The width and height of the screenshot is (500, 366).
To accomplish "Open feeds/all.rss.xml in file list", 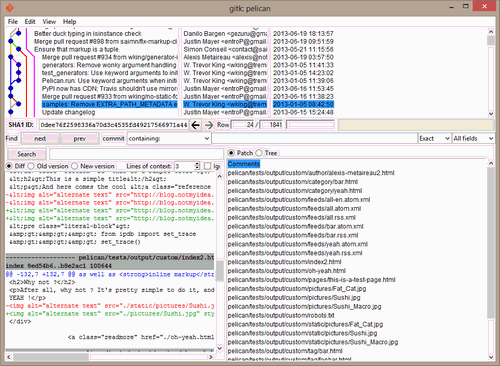I will click(x=292, y=217).
